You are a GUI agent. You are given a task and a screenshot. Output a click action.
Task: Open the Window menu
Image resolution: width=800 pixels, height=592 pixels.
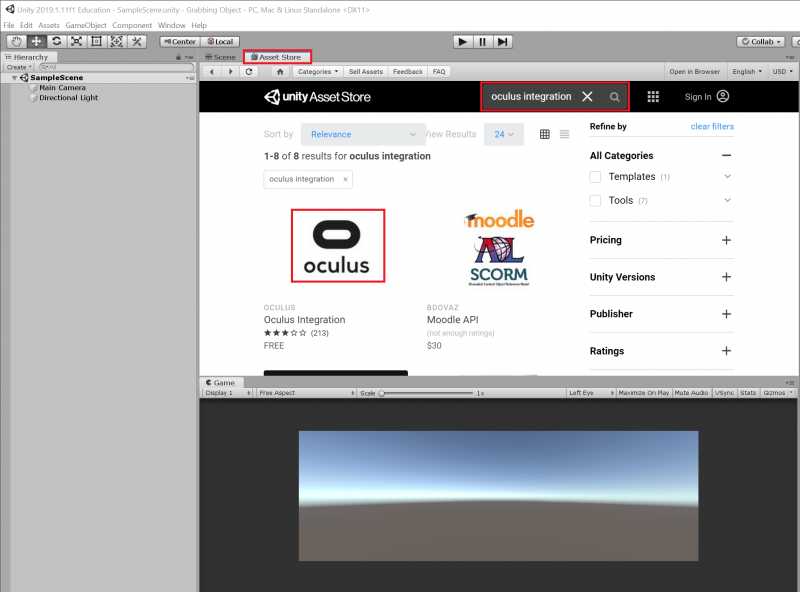coord(171,25)
